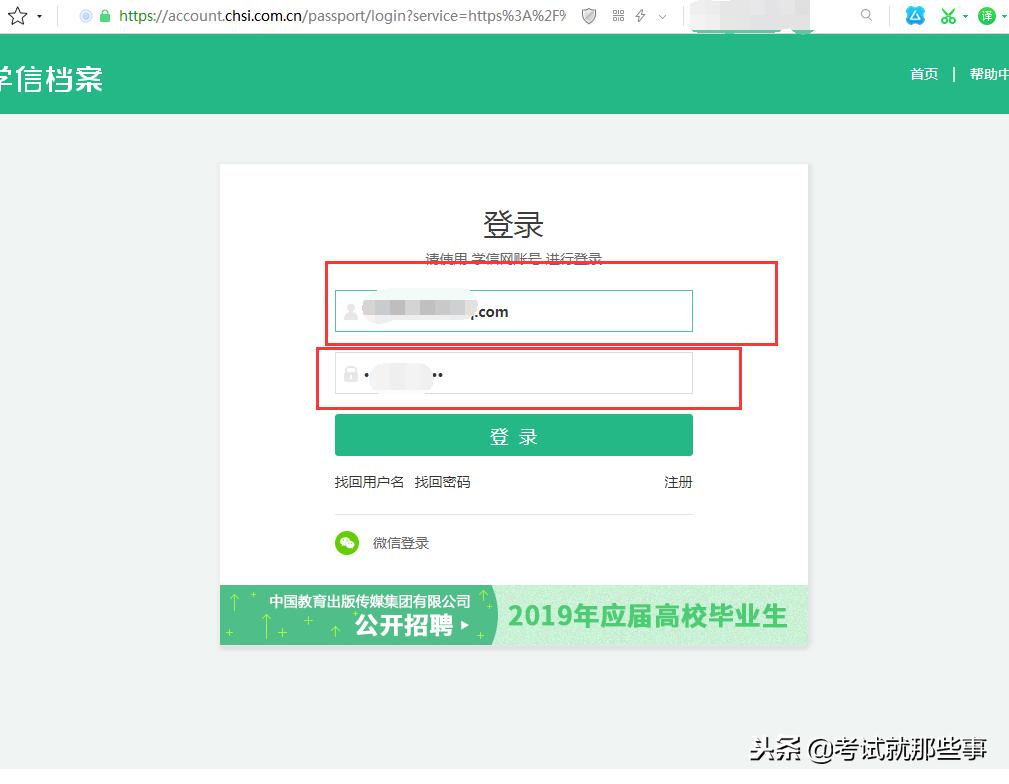Click the blue cloud download toolbar icon
The height and width of the screenshot is (784, 1009).
pos(913,16)
